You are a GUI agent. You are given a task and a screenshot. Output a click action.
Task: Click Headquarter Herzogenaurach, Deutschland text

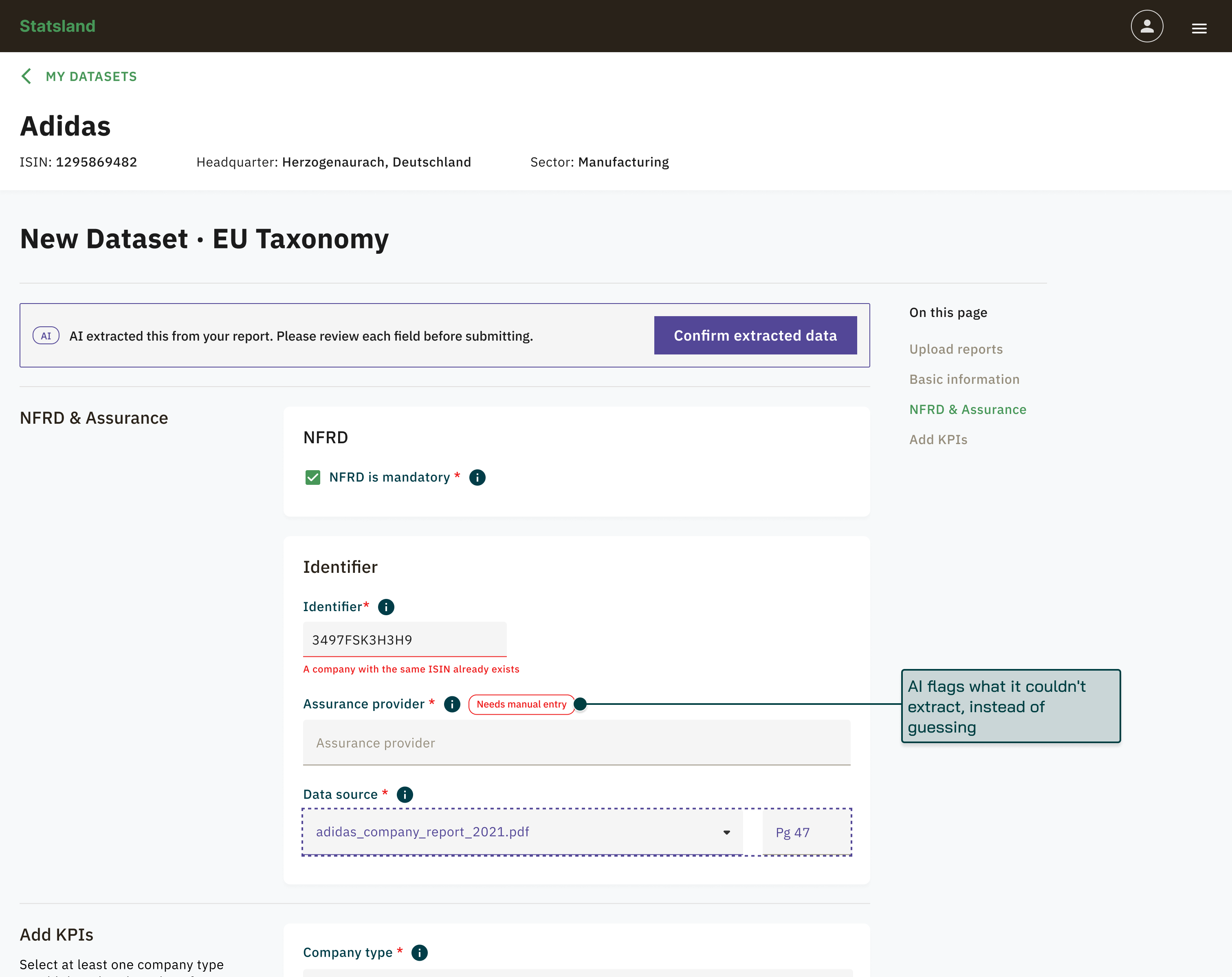click(x=334, y=162)
